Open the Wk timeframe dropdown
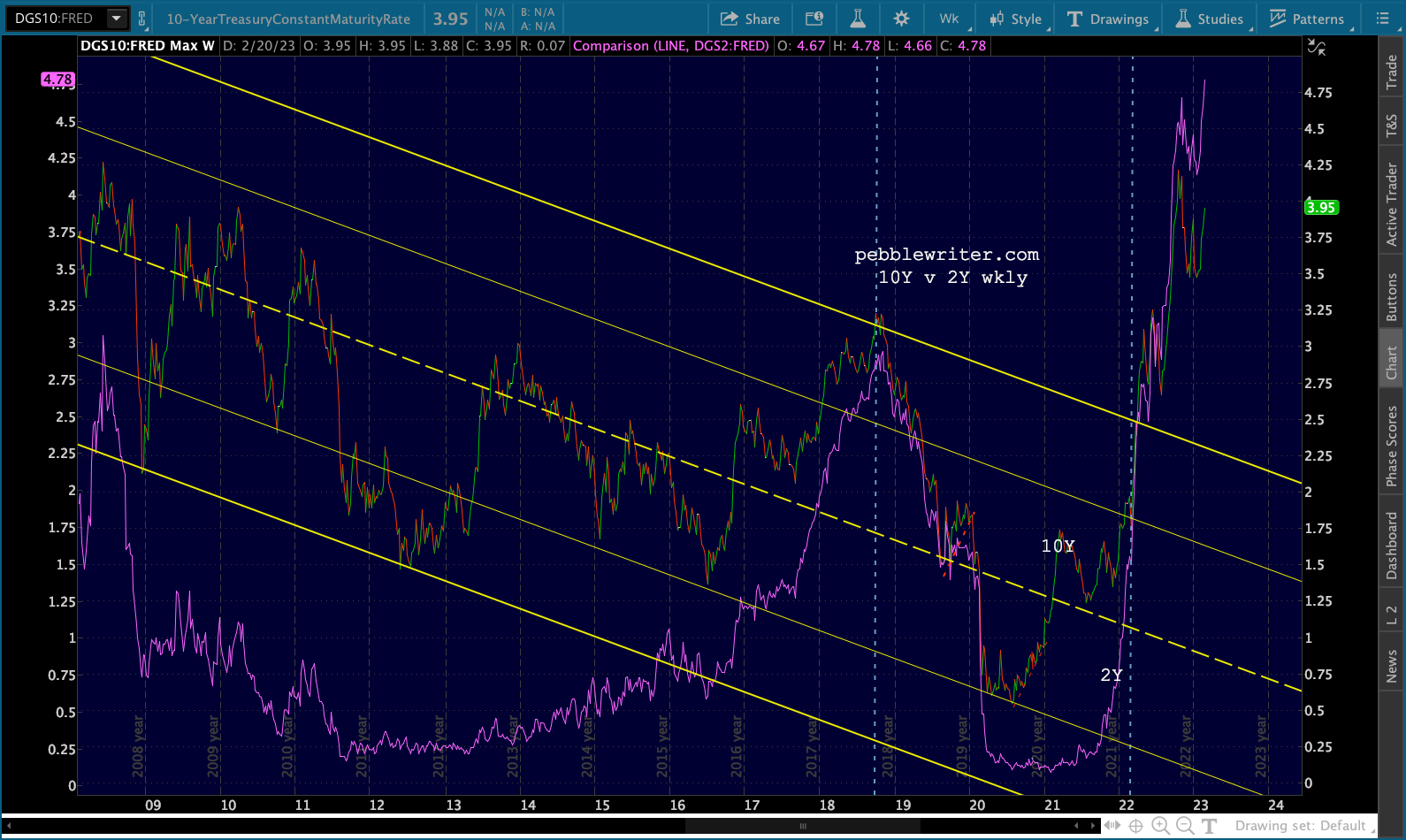Image resolution: width=1406 pixels, height=840 pixels. coord(951,19)
